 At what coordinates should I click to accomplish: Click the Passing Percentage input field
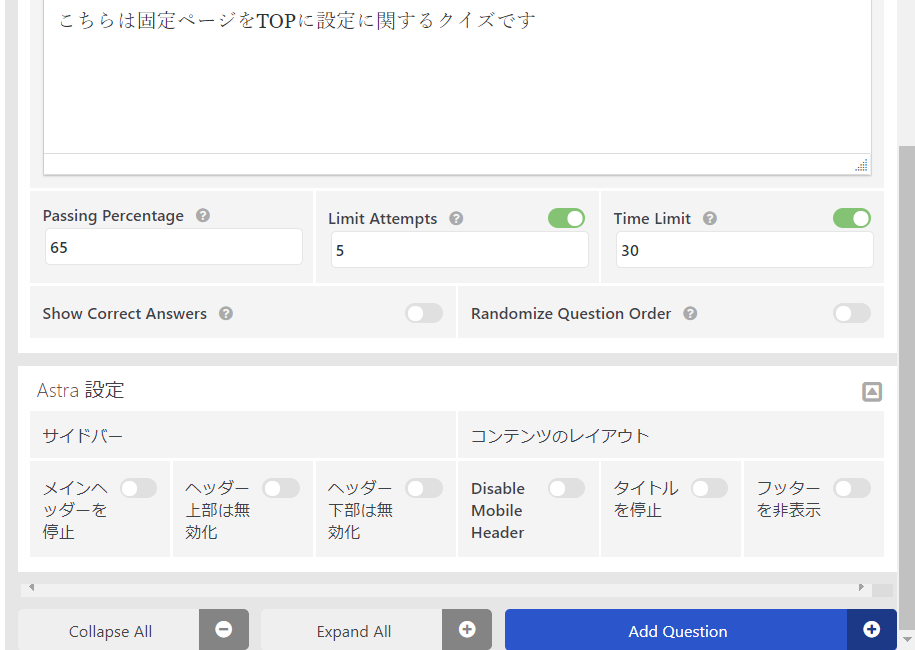173,247
